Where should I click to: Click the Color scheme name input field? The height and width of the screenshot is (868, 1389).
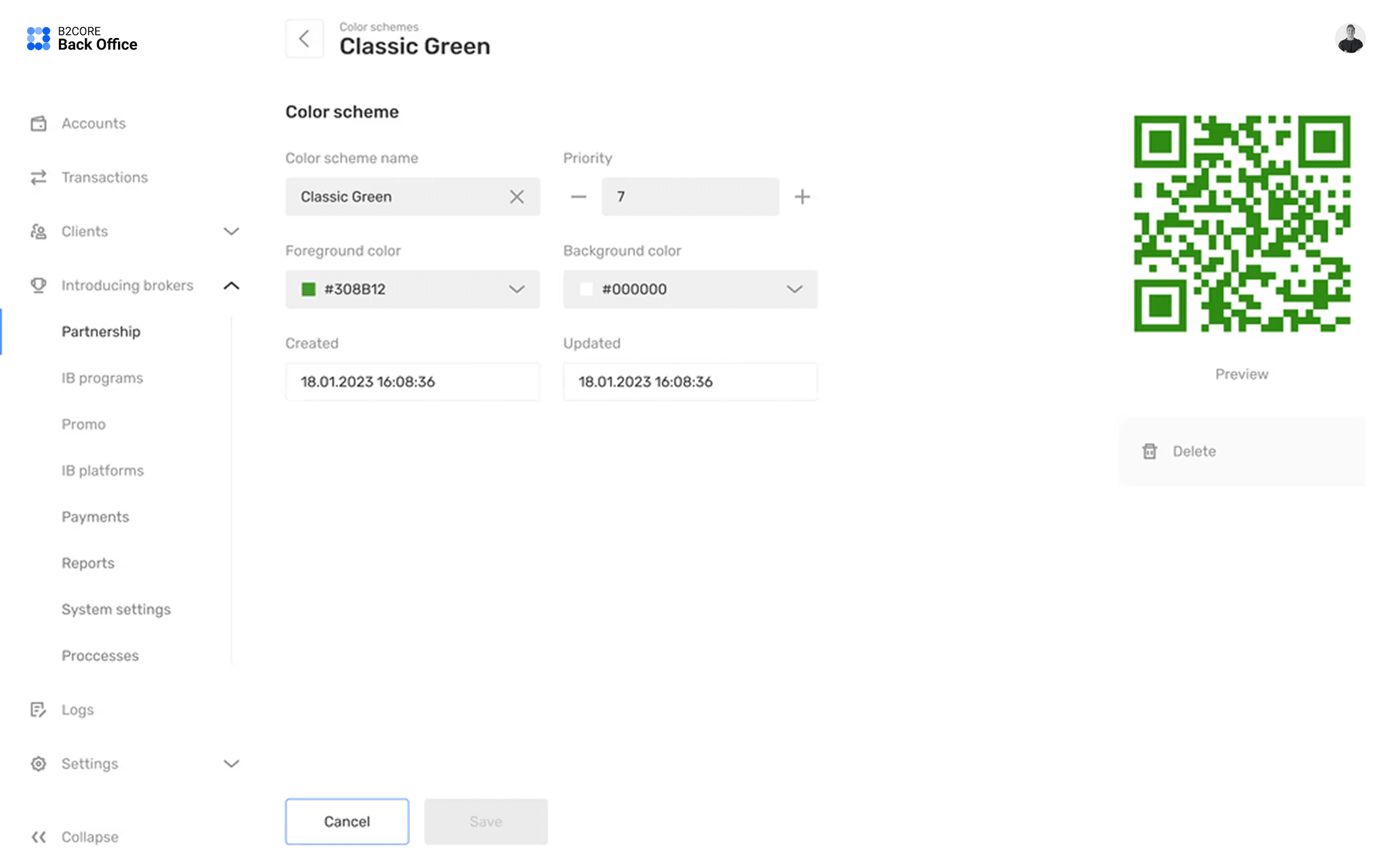[412, 197]
